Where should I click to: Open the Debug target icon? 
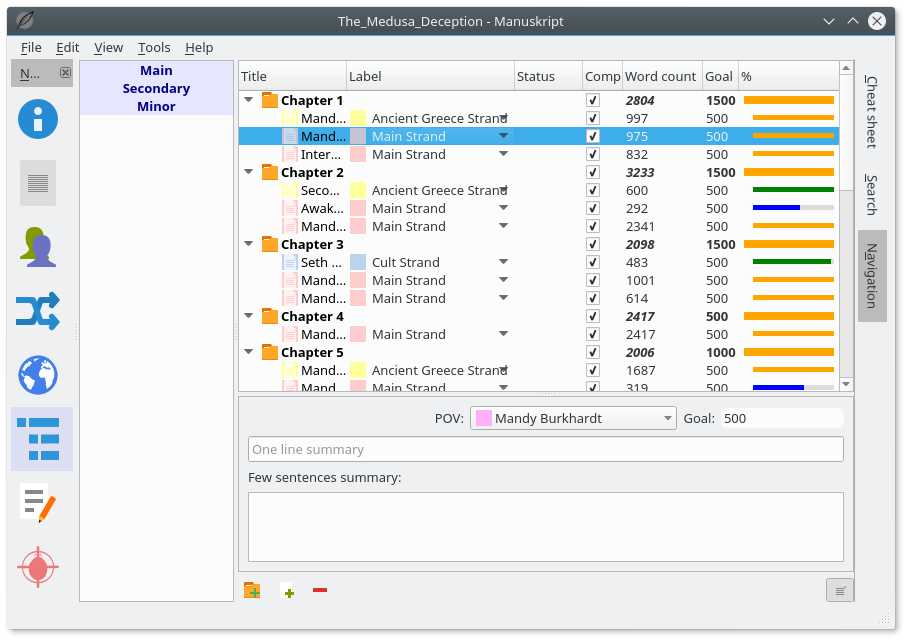pyautogui.click(x=38, y=567)
